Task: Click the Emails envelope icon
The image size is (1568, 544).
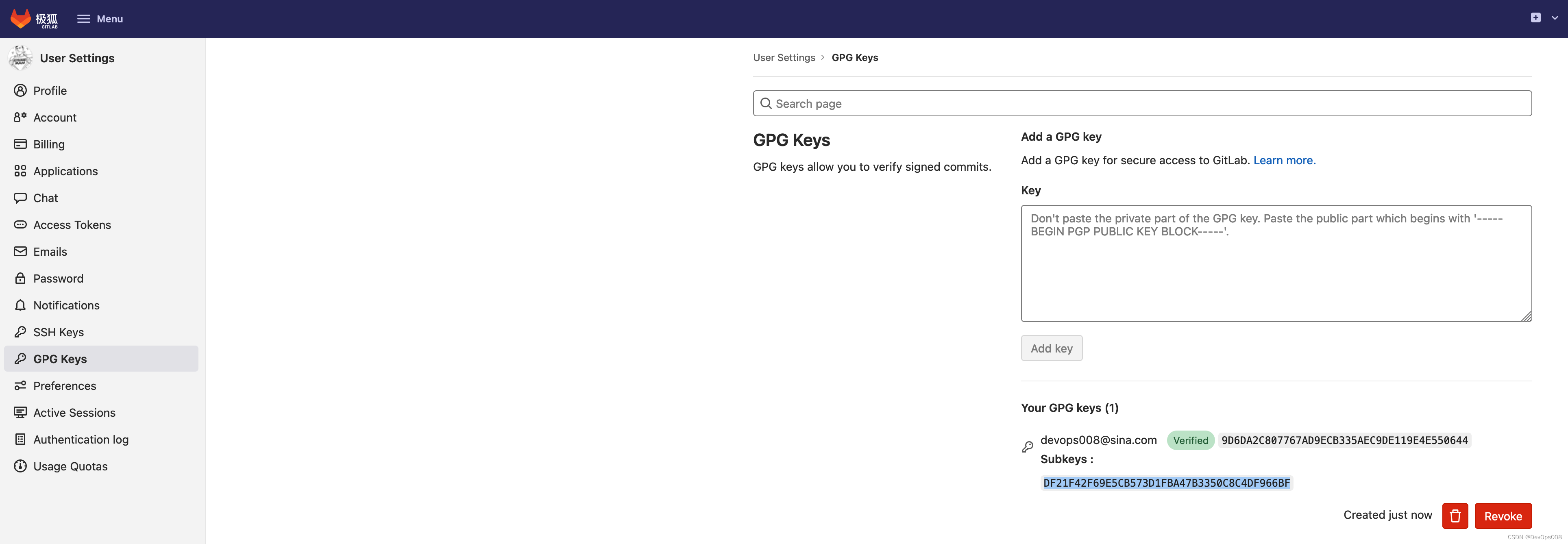Action: tap(20, 251)
